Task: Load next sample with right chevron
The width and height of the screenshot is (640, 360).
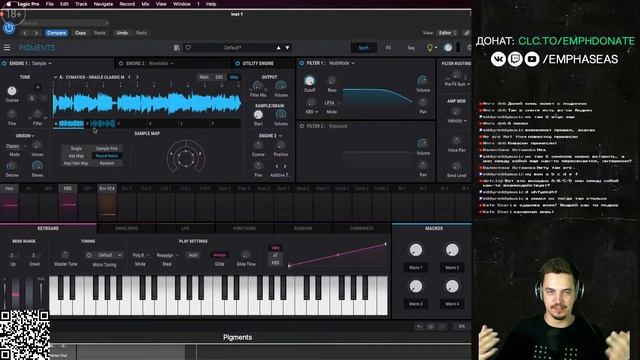Action: pos(137,77)
